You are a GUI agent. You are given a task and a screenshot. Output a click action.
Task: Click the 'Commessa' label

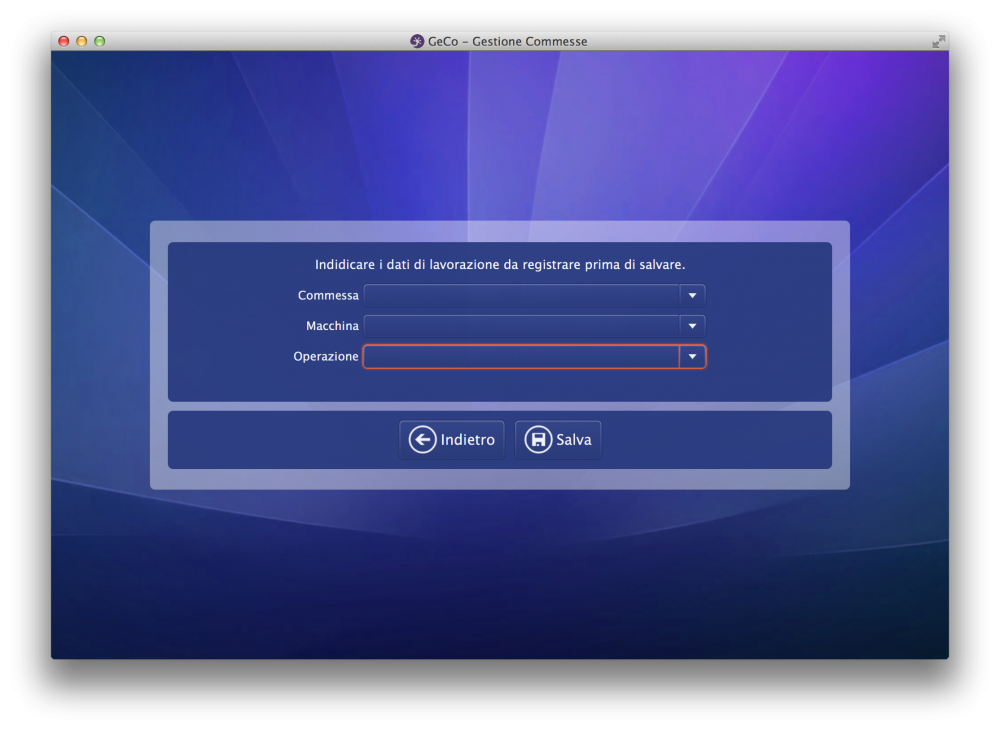[328, 295]
